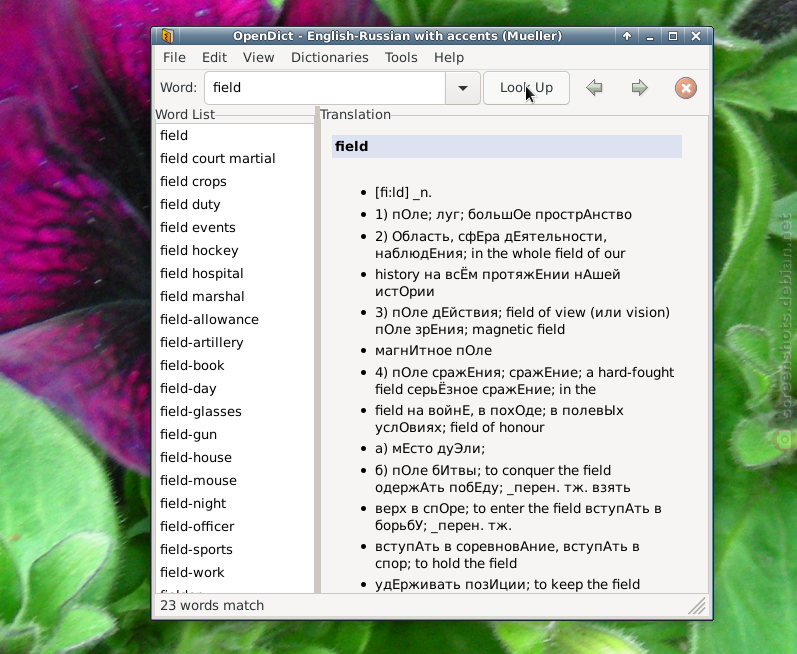The width and height of the screenshot is (797, 654).
Task: Select 'field crops' in the word list
Action: (235, 181)
